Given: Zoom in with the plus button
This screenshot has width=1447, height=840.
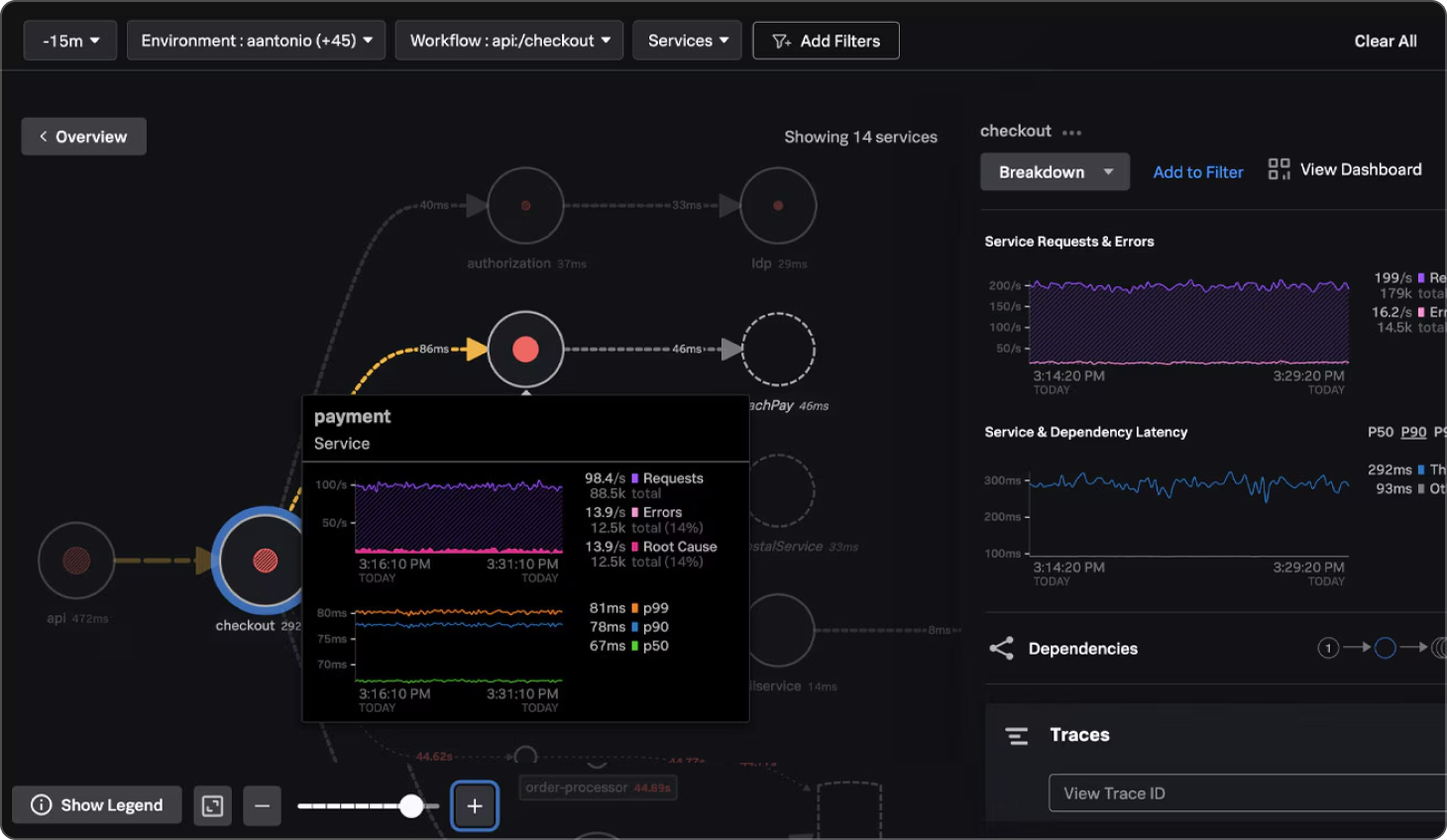Looking at the screenshot, I should point(475,805).
